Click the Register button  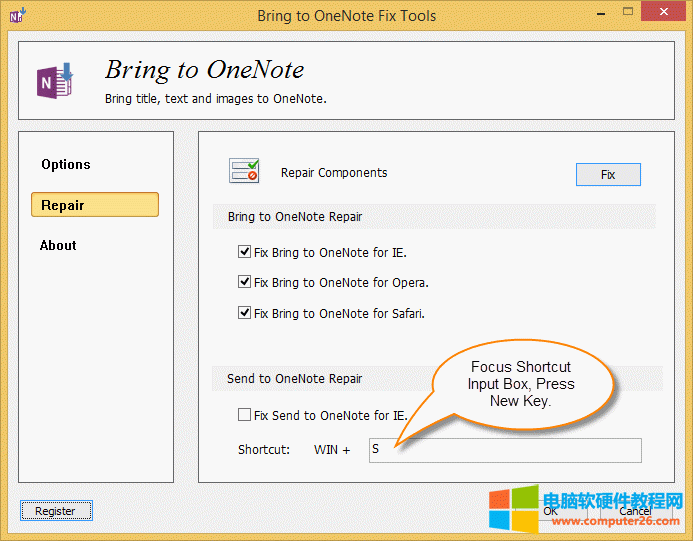[55, 511]
